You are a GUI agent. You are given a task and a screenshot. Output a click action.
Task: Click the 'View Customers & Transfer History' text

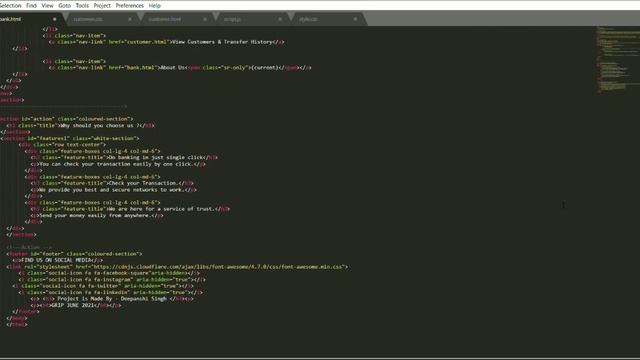(x=222, y=42)
